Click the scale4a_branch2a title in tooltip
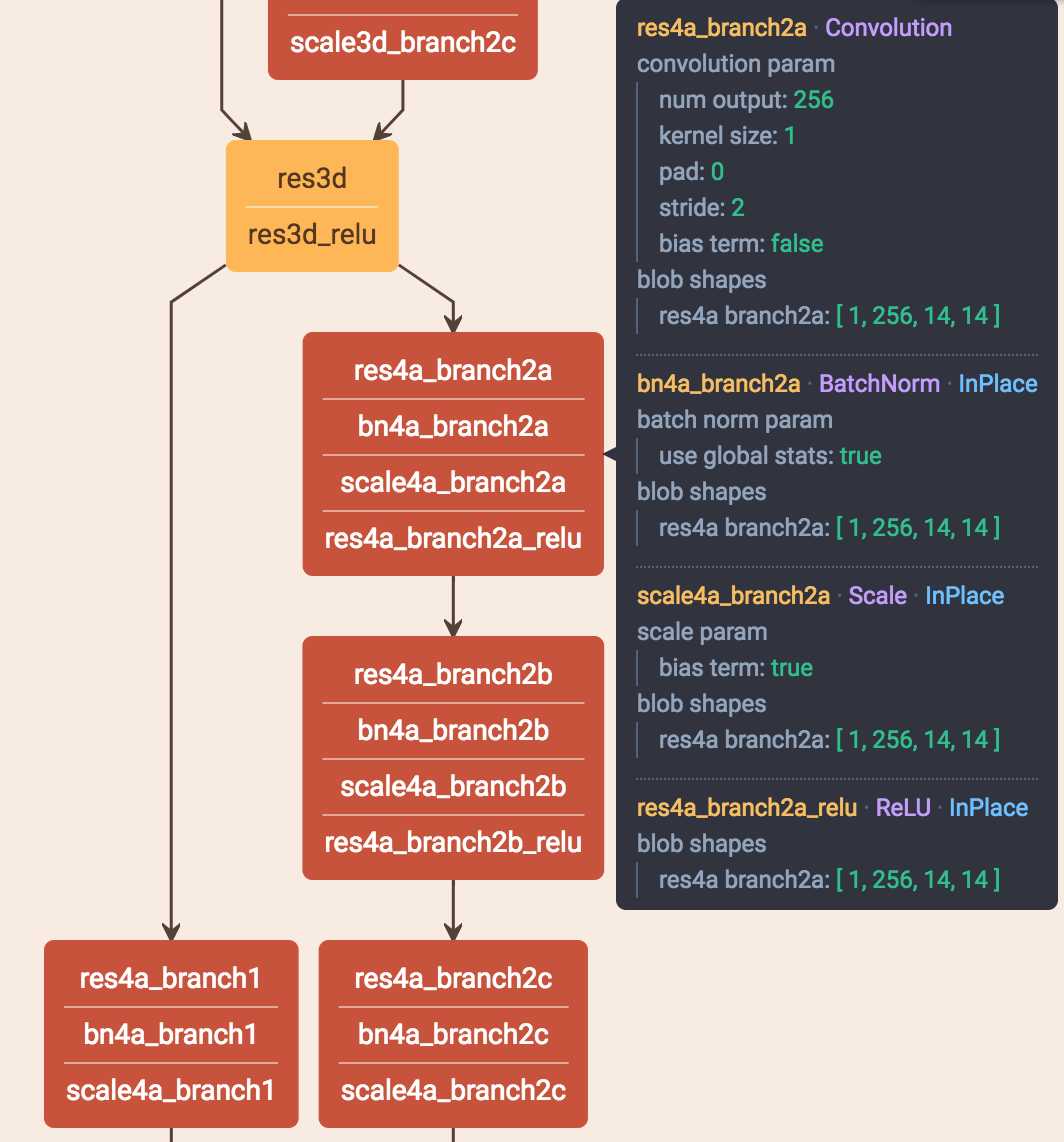This screenshot has width=1064, height=1142. click(733, 596)
